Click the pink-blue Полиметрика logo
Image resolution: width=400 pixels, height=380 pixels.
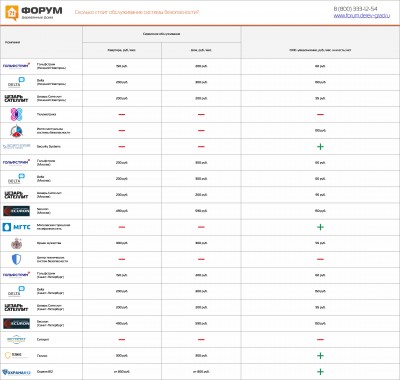16,114
